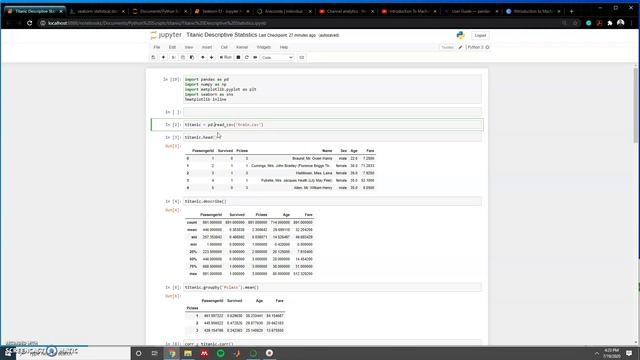
Task: Reload the page
Action: (29, 23)
